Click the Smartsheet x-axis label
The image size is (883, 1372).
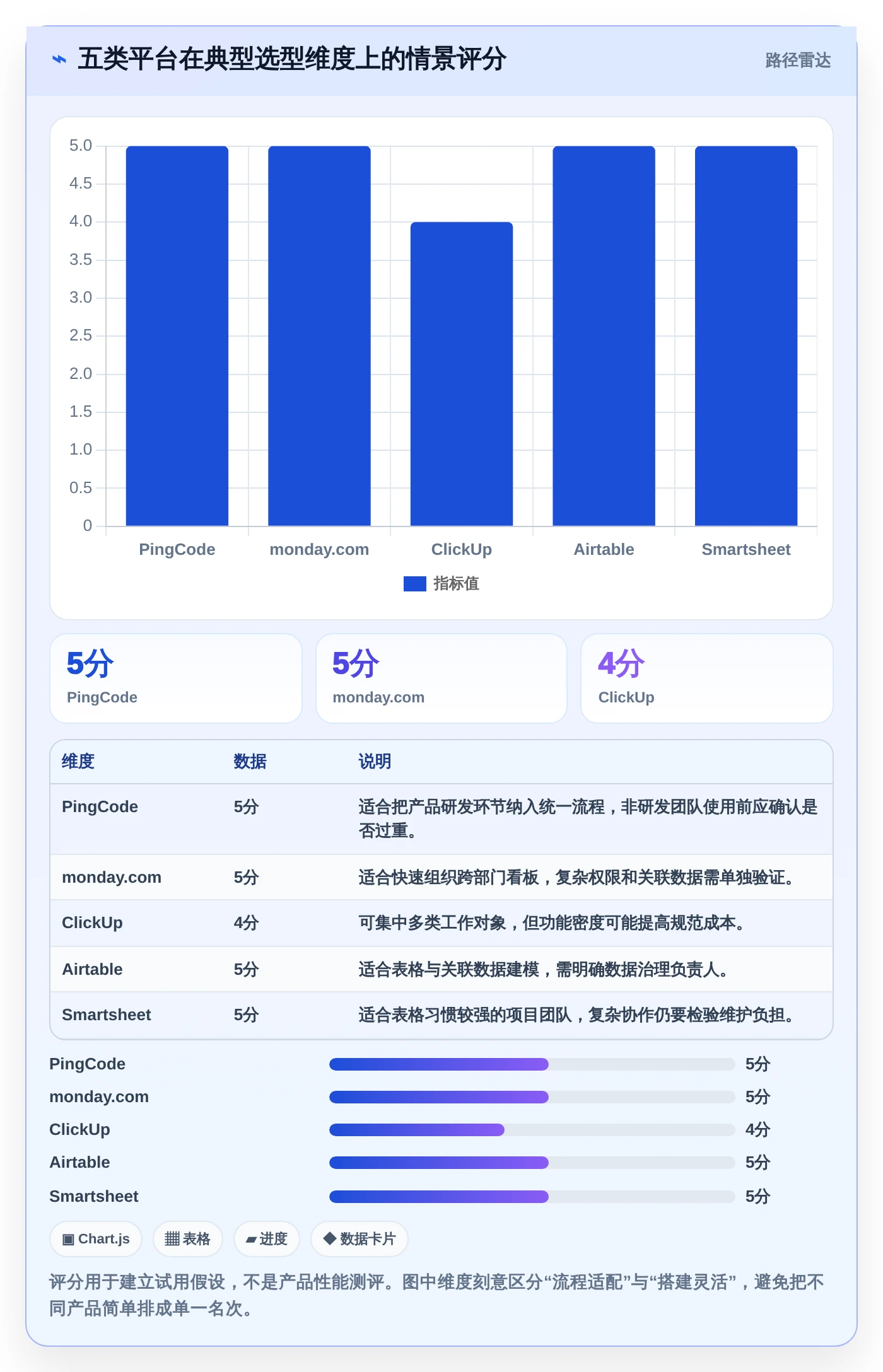tap(746, 549)
